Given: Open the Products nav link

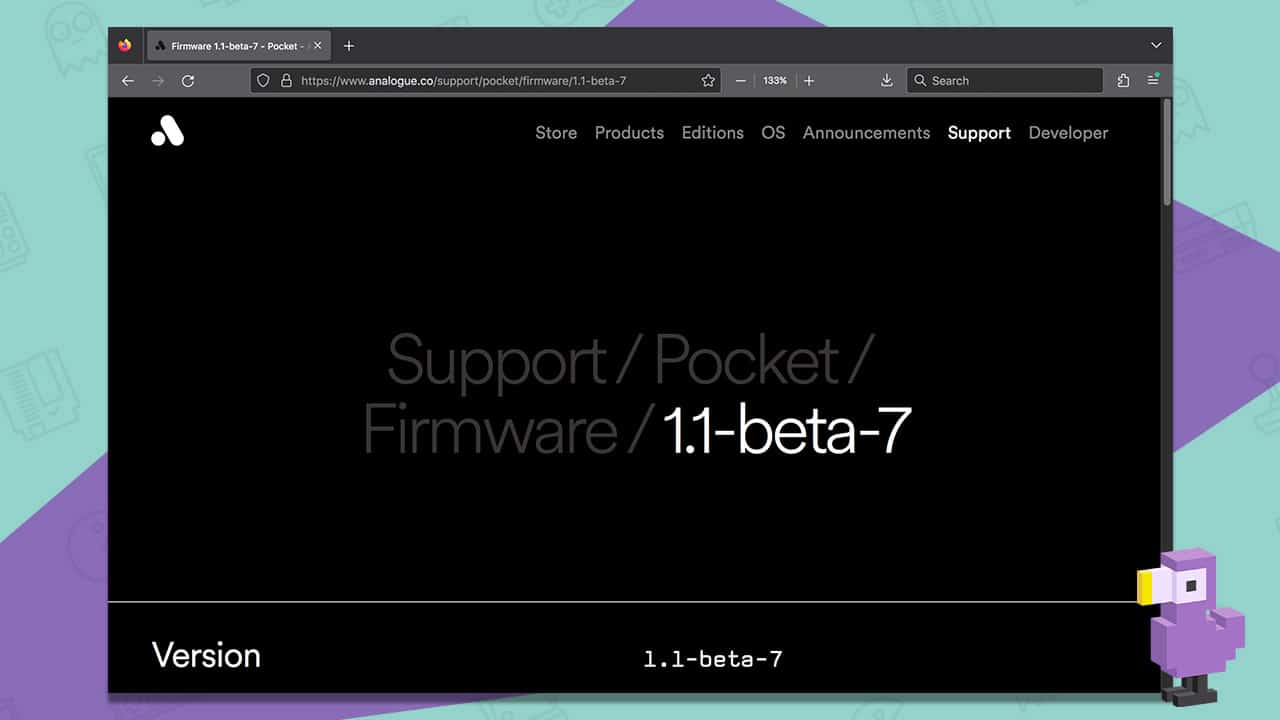Looking at the screenshot, I should (x=629, y=133).
